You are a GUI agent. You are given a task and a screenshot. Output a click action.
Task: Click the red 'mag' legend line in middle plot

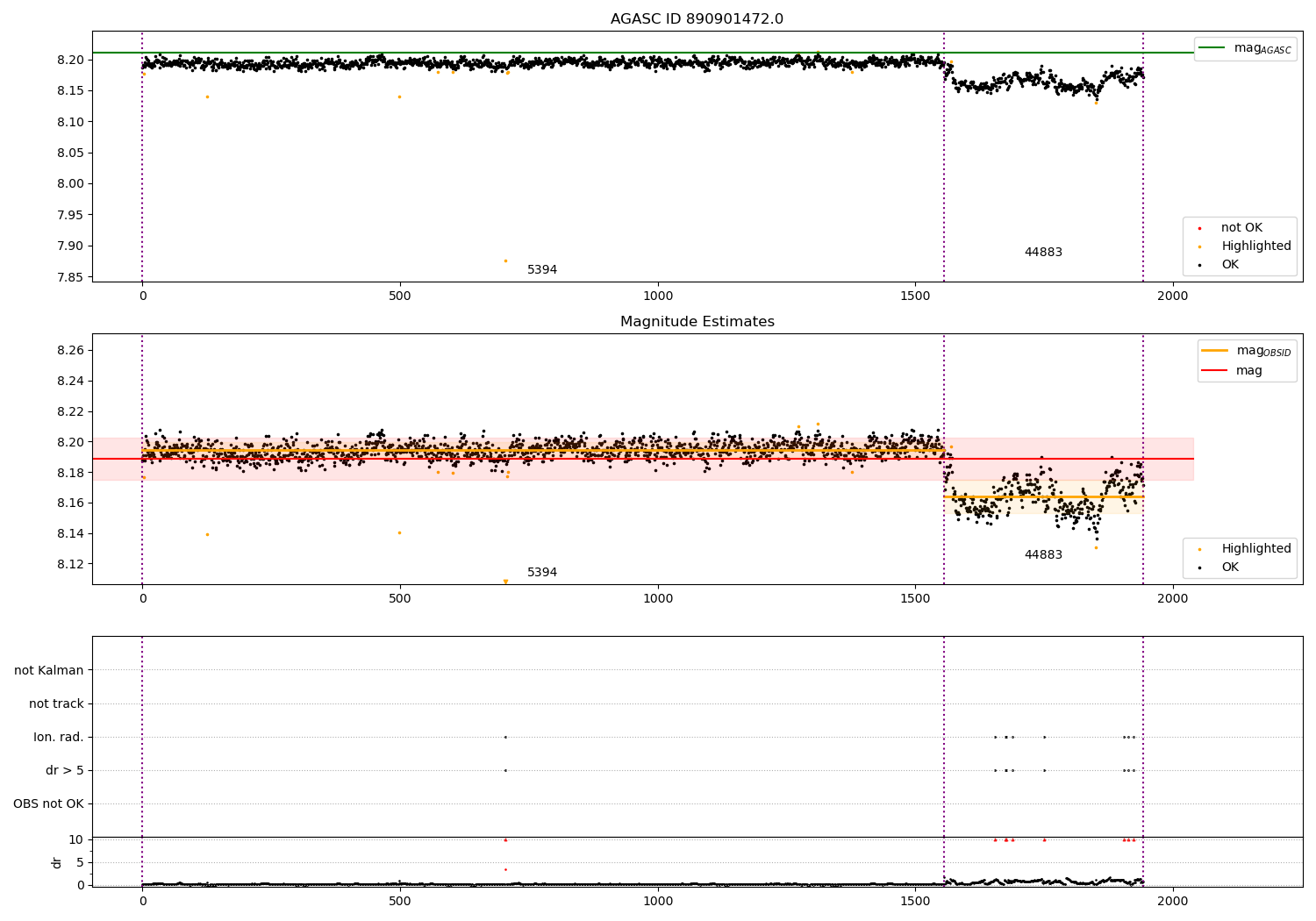pyautogui.click(x=1214, y=371)
